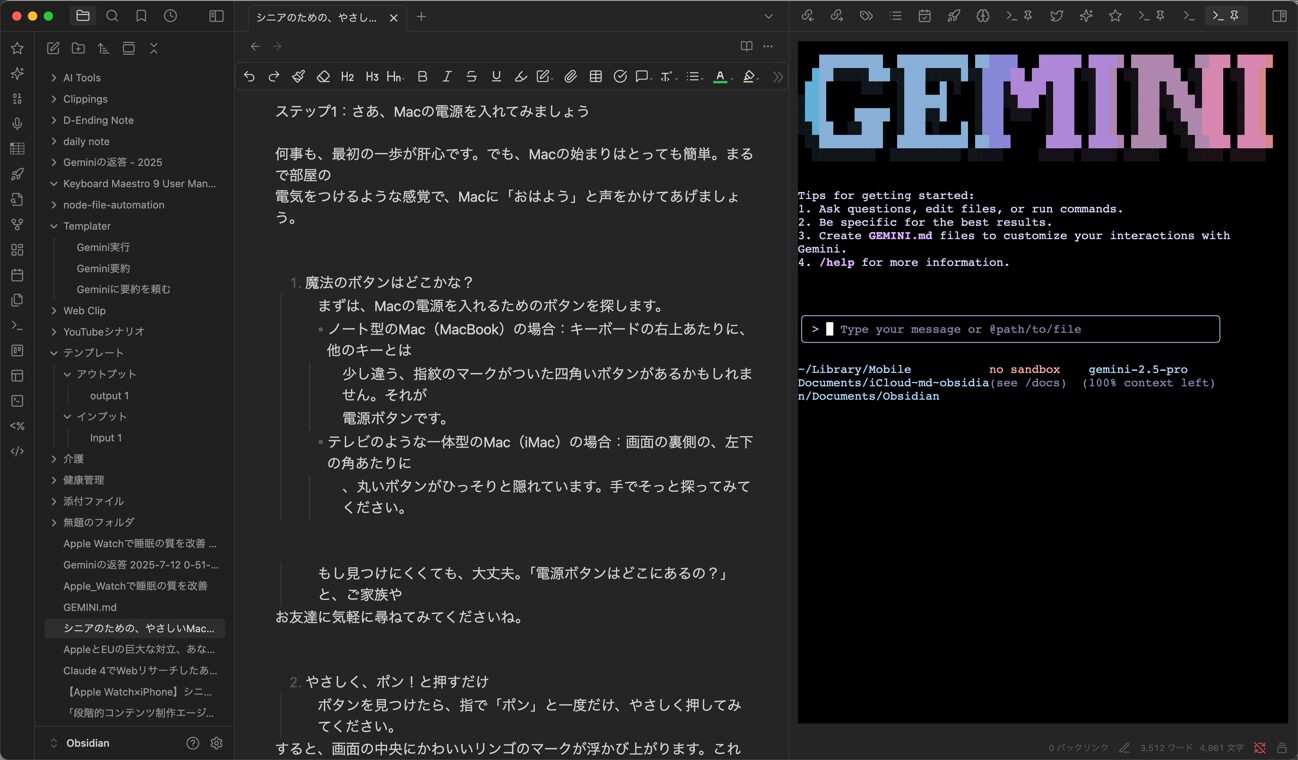
Task: Toggle bold formatting in the toolbar
Action: click(422, 76)
